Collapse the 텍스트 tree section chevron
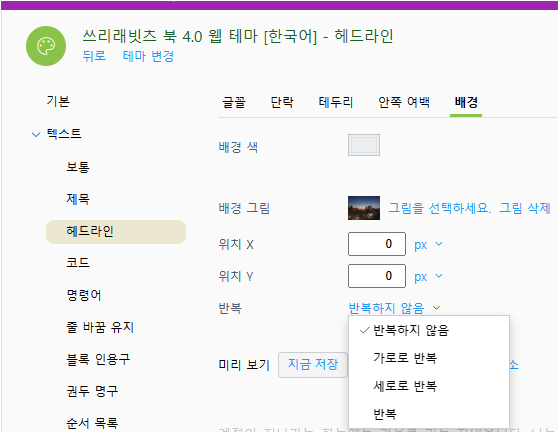This screenshot has width=559, height=433. (36, 135)
